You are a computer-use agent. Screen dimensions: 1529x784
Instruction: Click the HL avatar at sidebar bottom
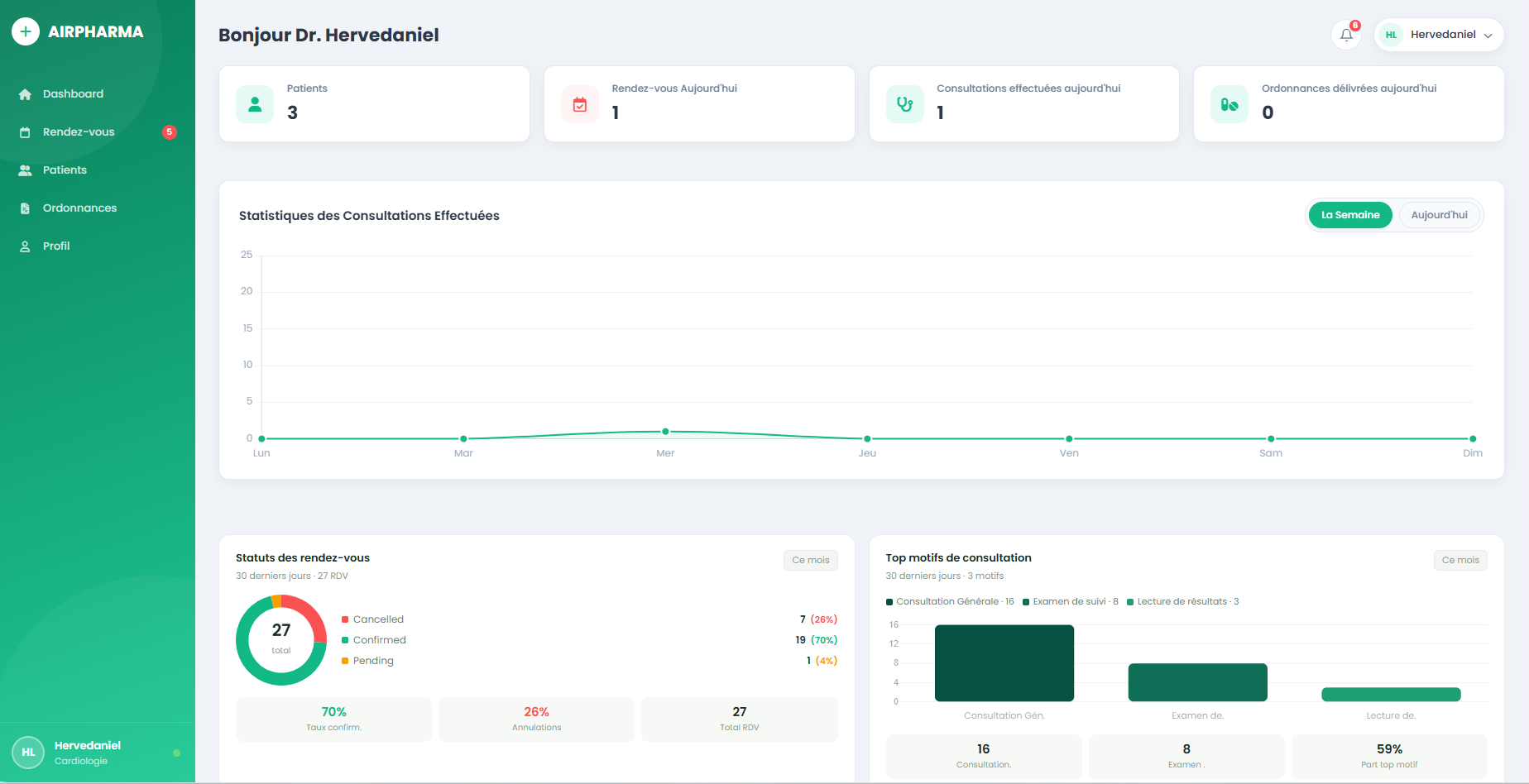[28, 753]
